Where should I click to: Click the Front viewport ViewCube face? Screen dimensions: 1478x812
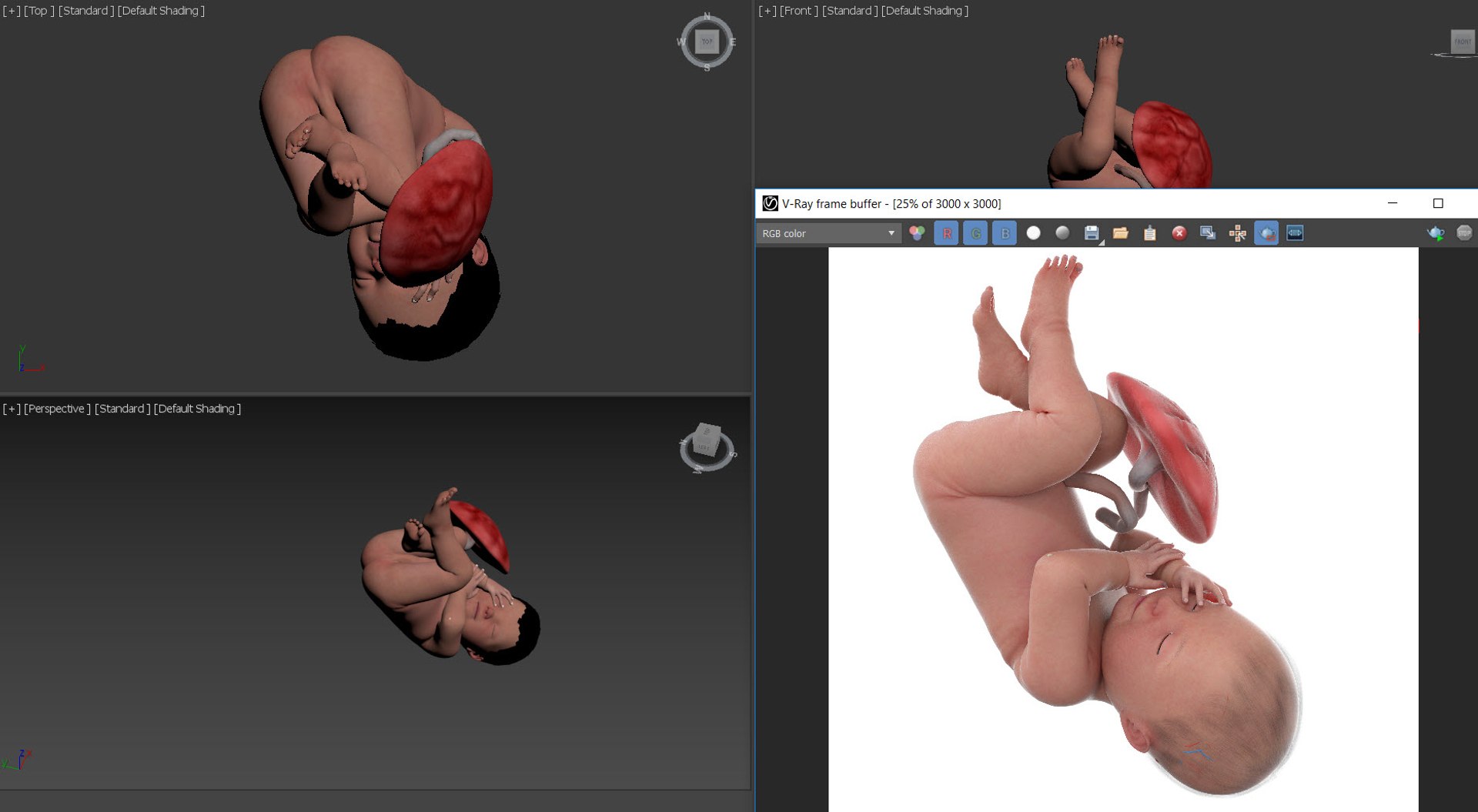click(x=1463, y=42)
